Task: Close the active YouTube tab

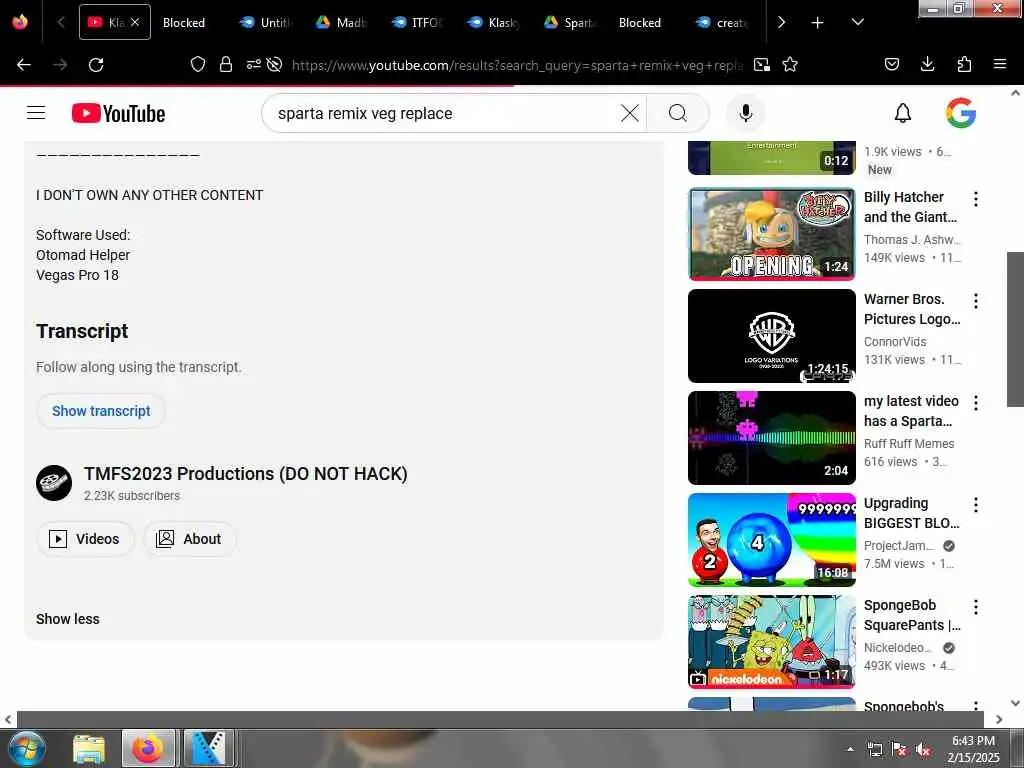Action: (135, 22)
